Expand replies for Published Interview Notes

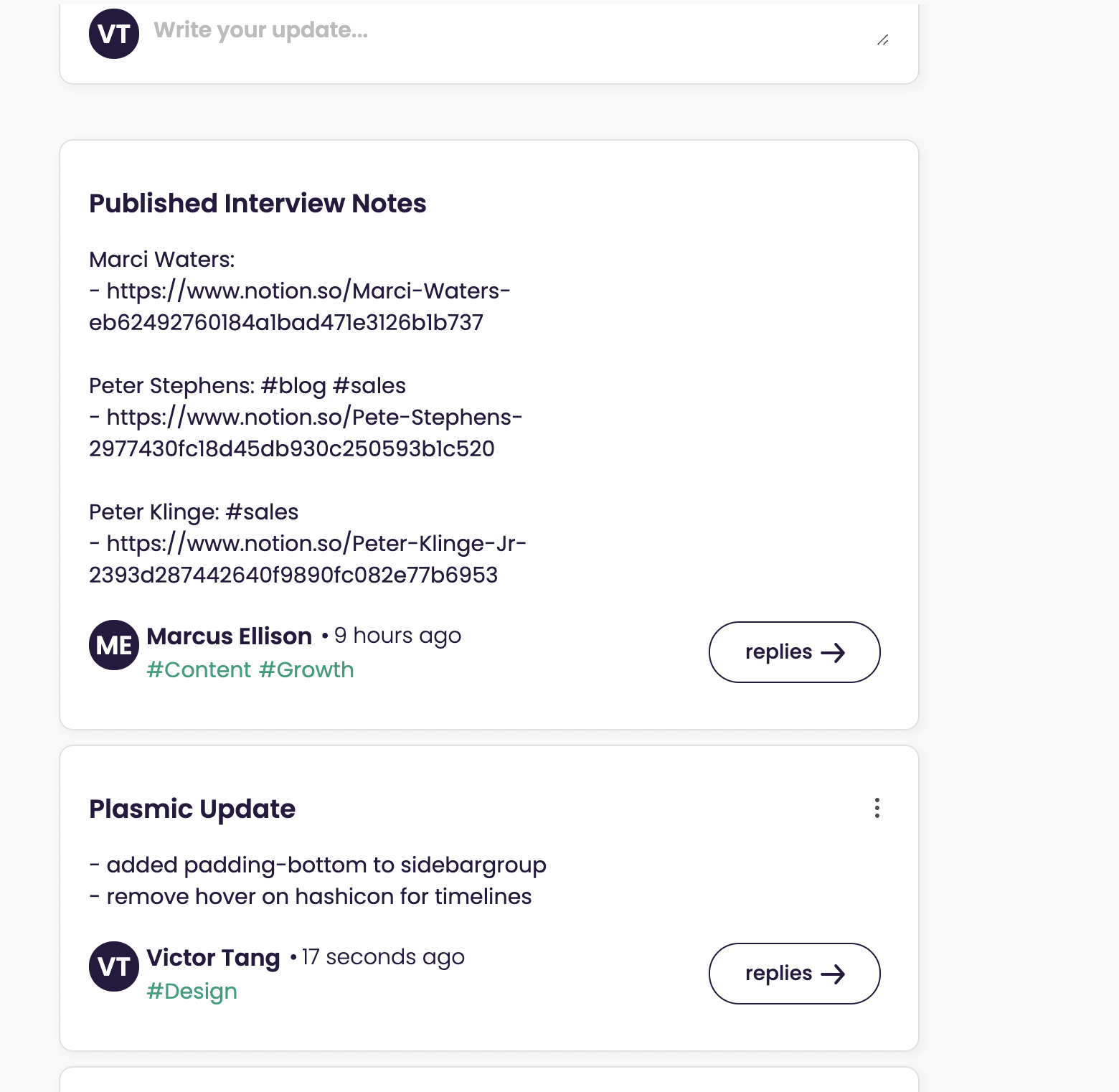tap(794, 652)
